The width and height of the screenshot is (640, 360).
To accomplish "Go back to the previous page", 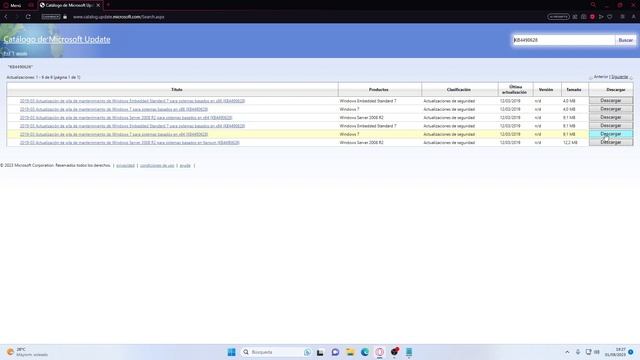I will tap(6, 17).
